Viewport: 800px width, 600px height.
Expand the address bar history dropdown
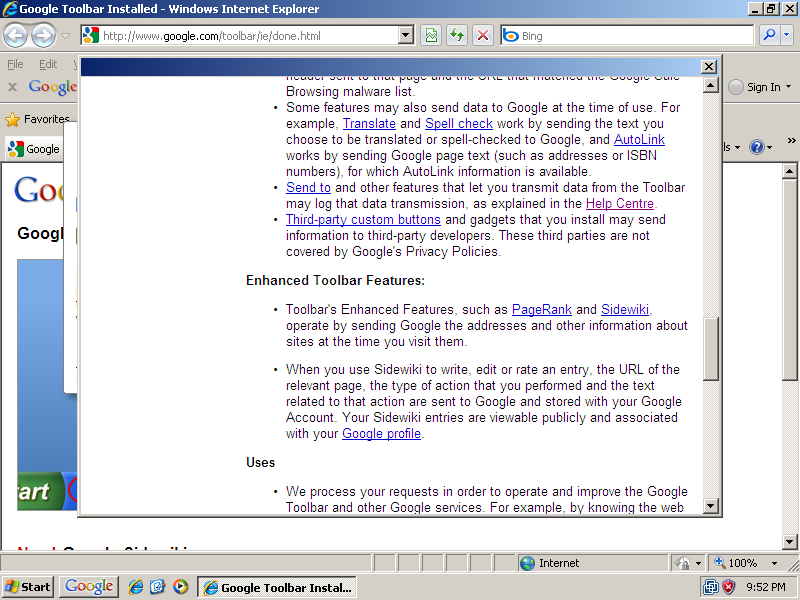tap(406, 36)
